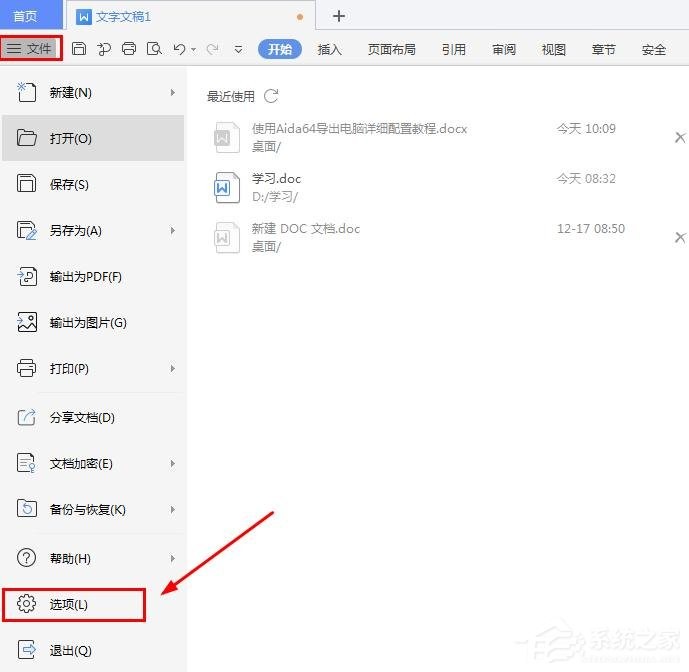Open recent file 新建 DOC 文档.doc
This screenshot has height=672, width=689.
coord(306,229)
